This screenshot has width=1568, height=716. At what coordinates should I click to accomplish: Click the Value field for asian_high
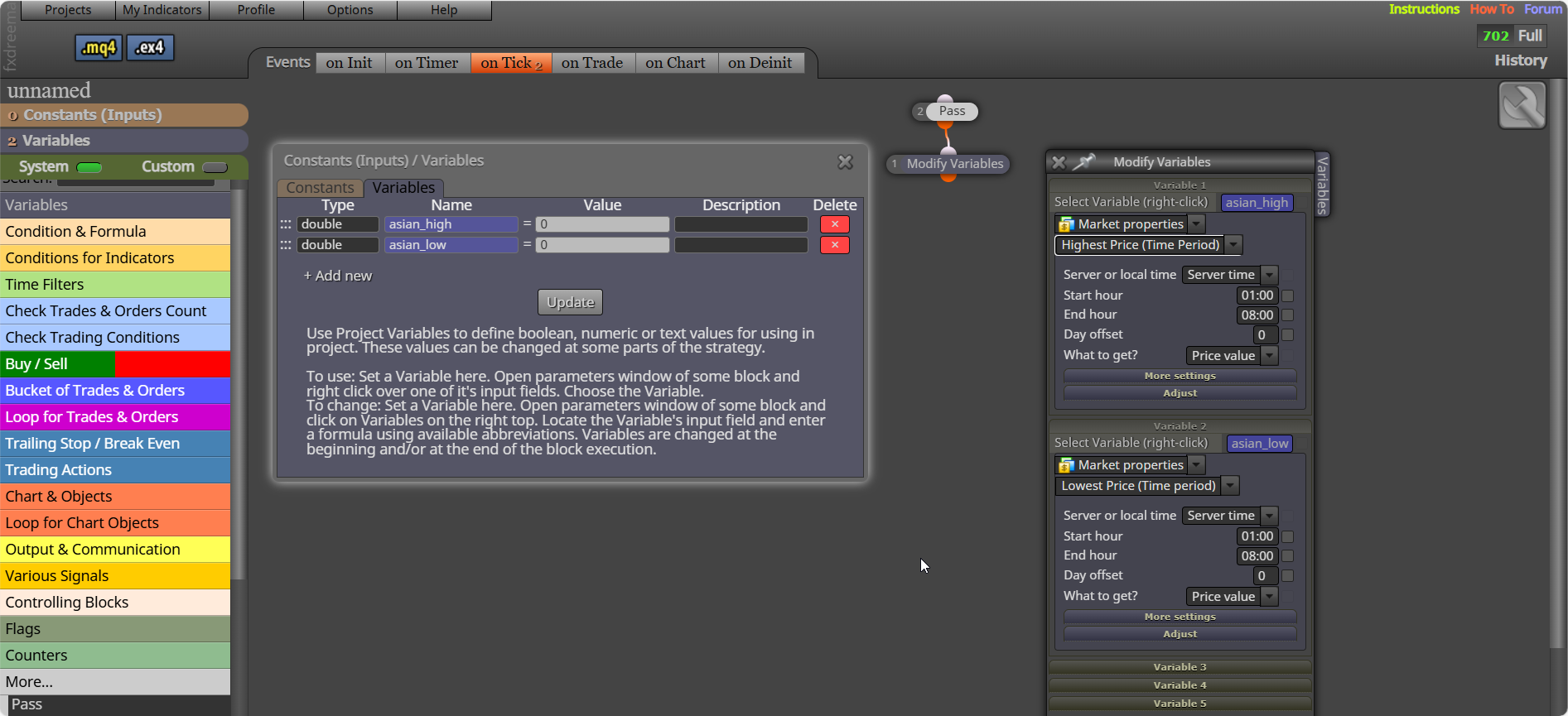tap(602, 224)
